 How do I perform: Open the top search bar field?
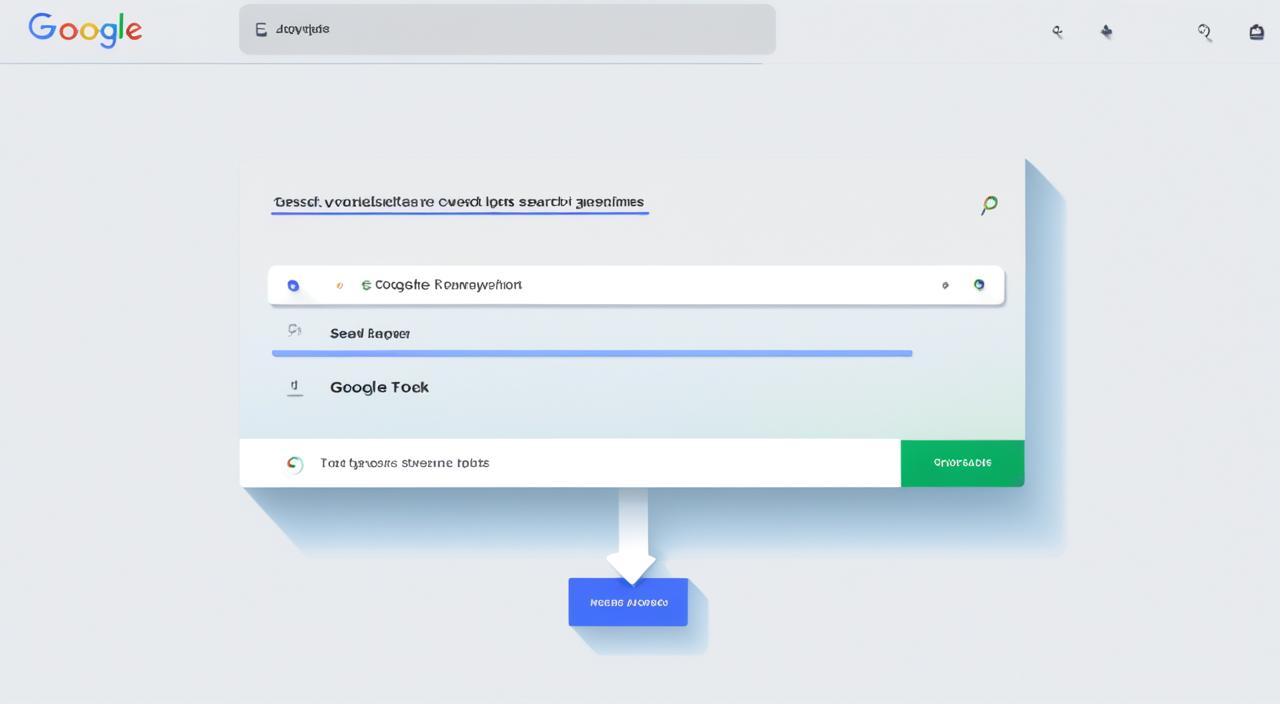click(x=507, y=29)
